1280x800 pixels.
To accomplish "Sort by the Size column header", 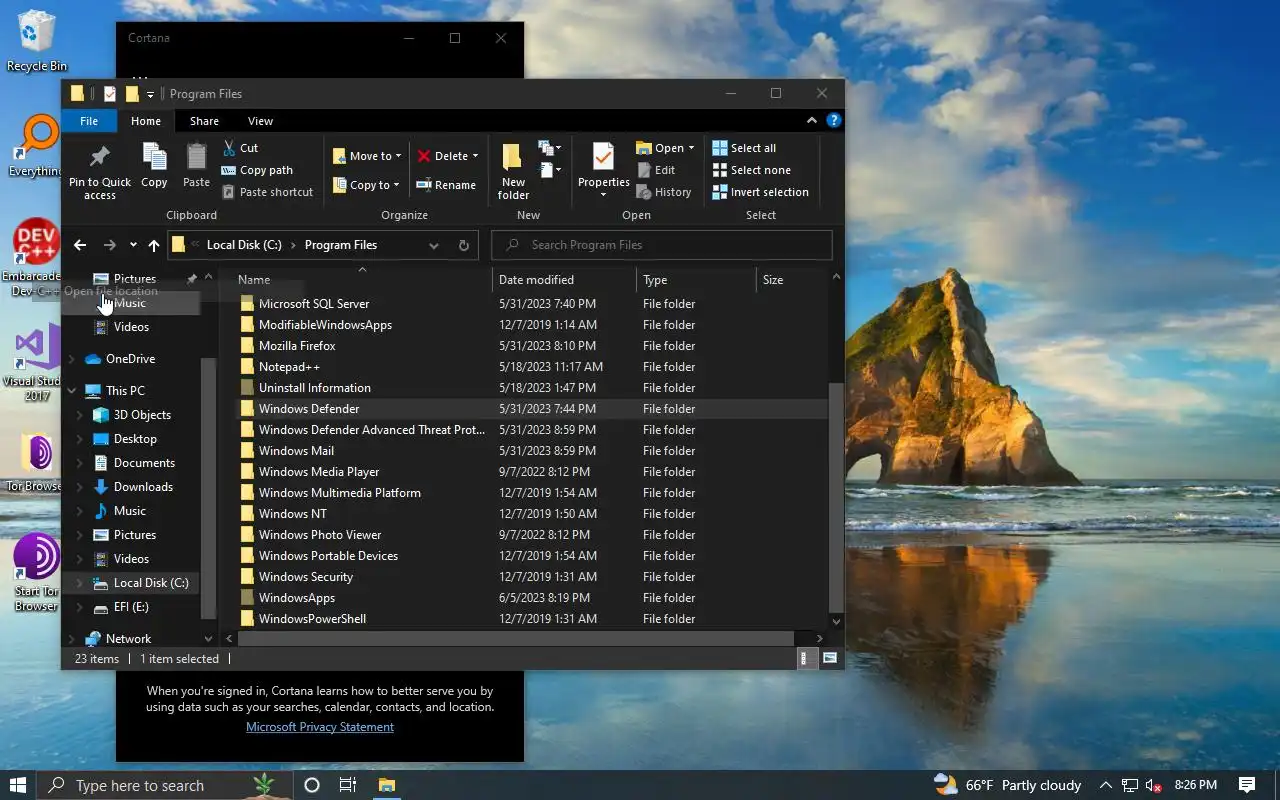I will pyautogui.click(x=792, y=280).
